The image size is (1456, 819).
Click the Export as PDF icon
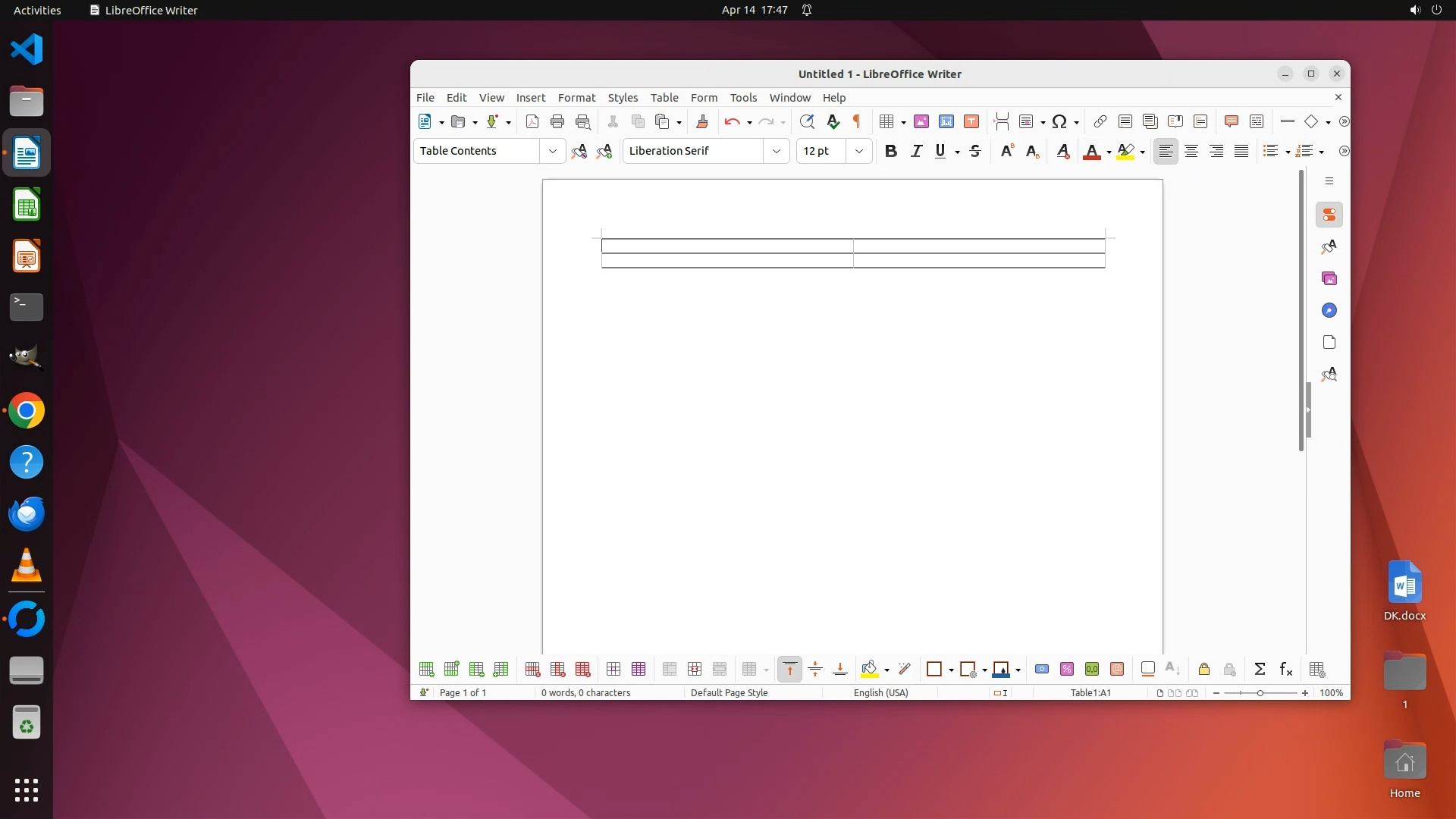tap(532, 121)
